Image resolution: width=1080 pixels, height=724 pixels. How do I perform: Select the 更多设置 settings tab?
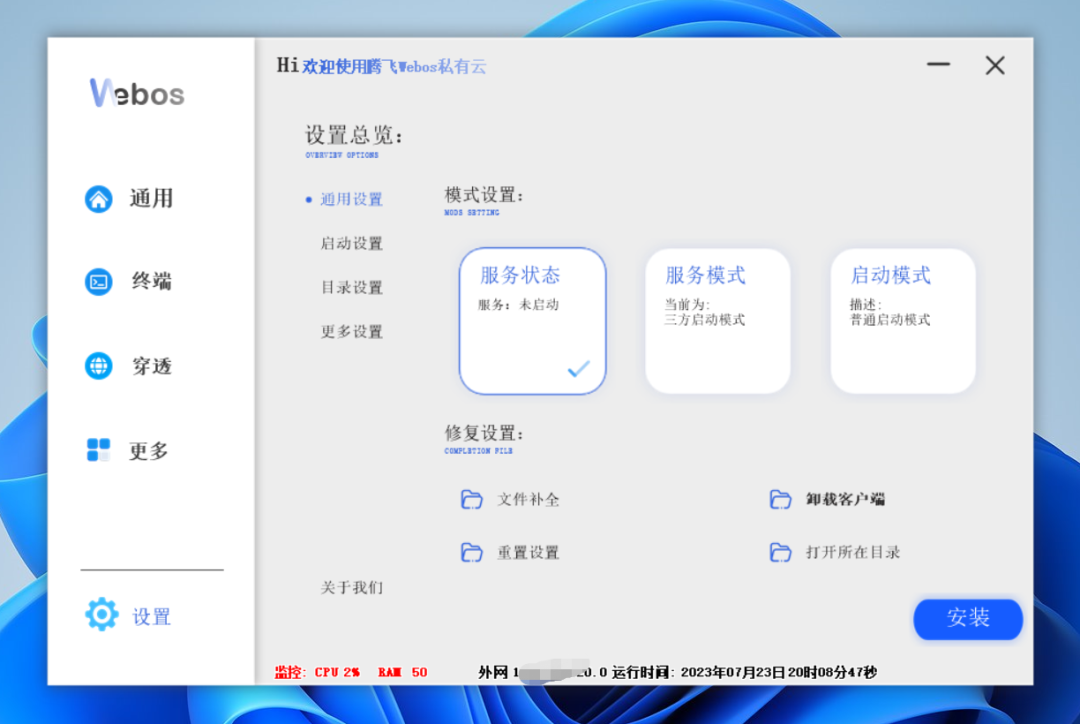tap(351, 332)
